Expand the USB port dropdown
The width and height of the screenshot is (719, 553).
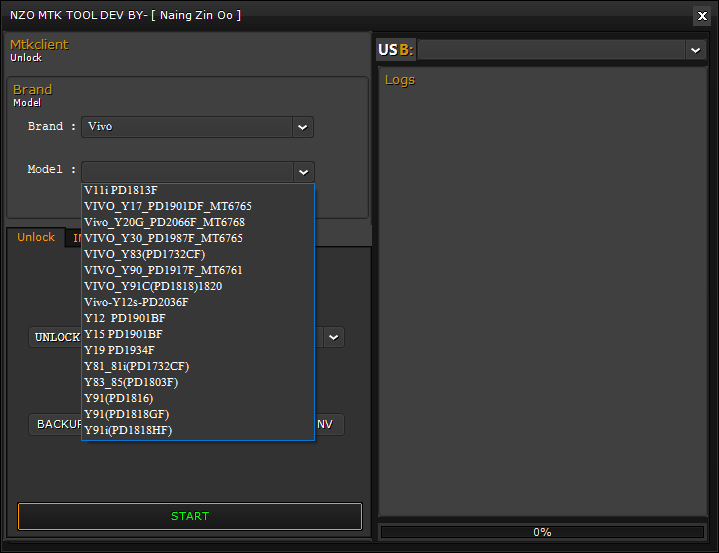pyautogui.click(x=695, y=50)
